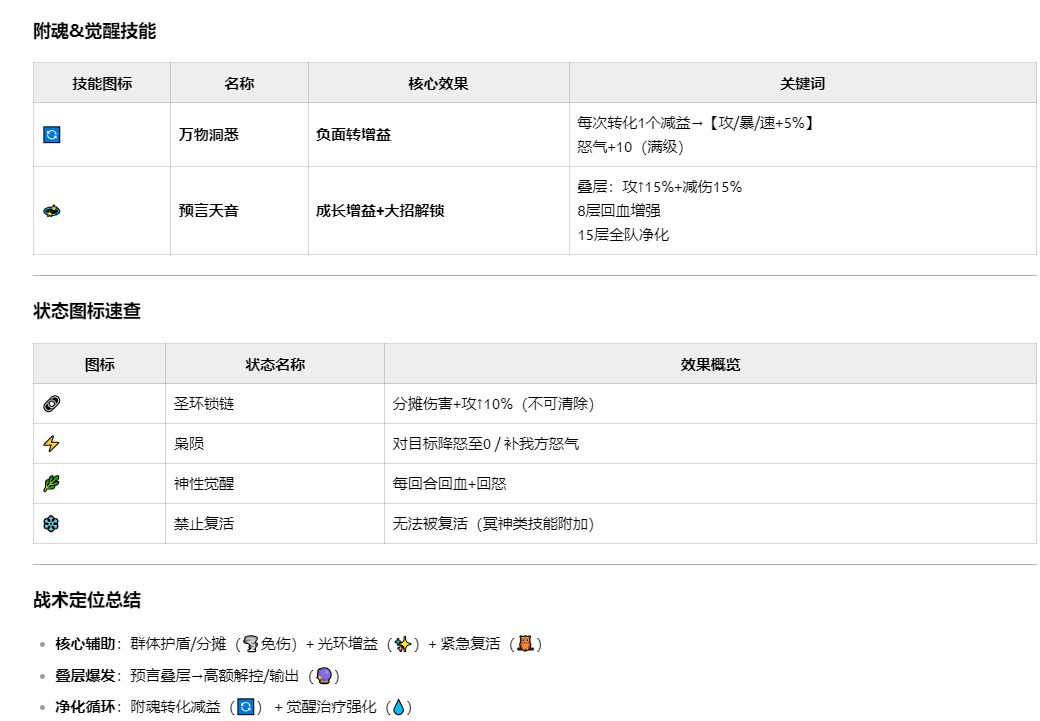Screen dimensions: 1040x721
Task: Click the 名称 column header
Action: [x=239, y=84]
